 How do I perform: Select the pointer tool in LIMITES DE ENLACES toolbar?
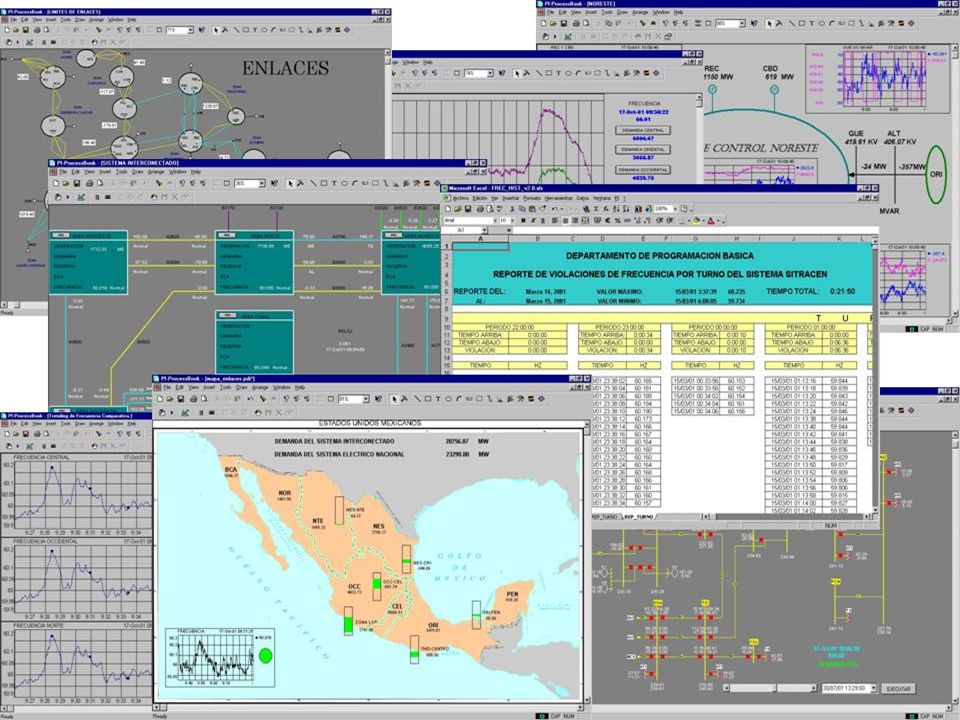click(216, 30)
